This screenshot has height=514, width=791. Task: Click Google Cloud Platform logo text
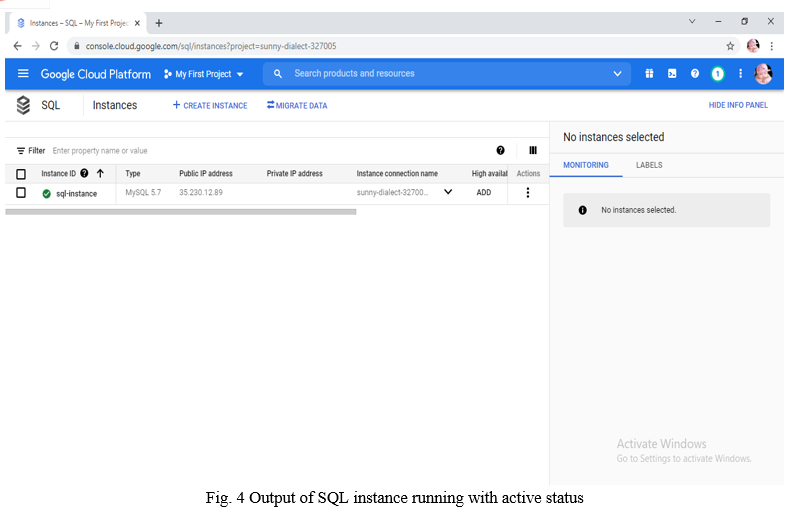click(x=95, y=74)
